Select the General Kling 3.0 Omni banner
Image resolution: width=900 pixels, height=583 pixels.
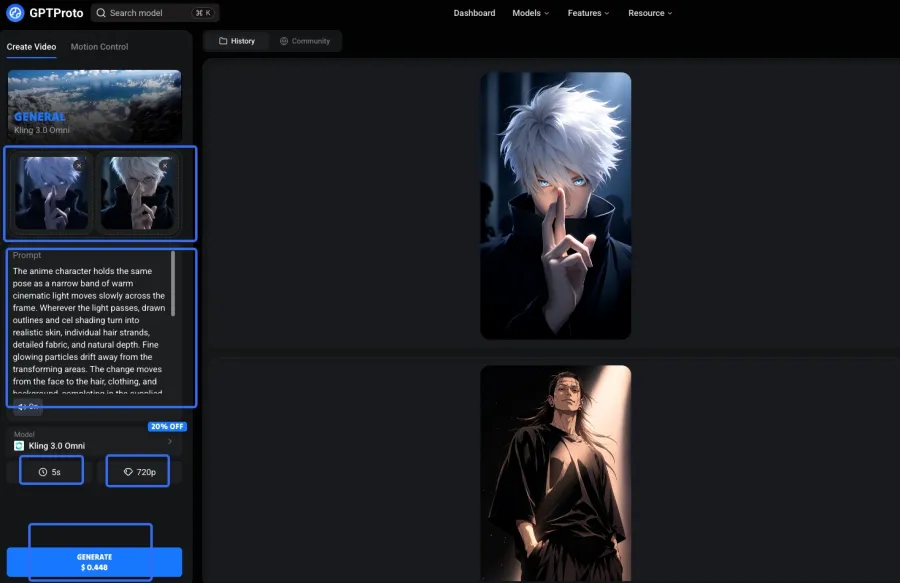click(x=95, y=106)
